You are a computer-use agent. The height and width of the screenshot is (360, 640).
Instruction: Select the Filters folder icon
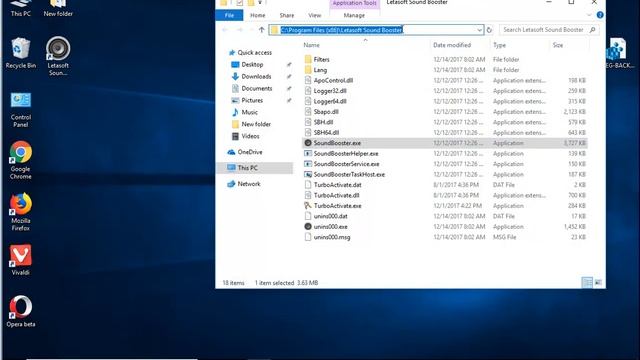308,59
